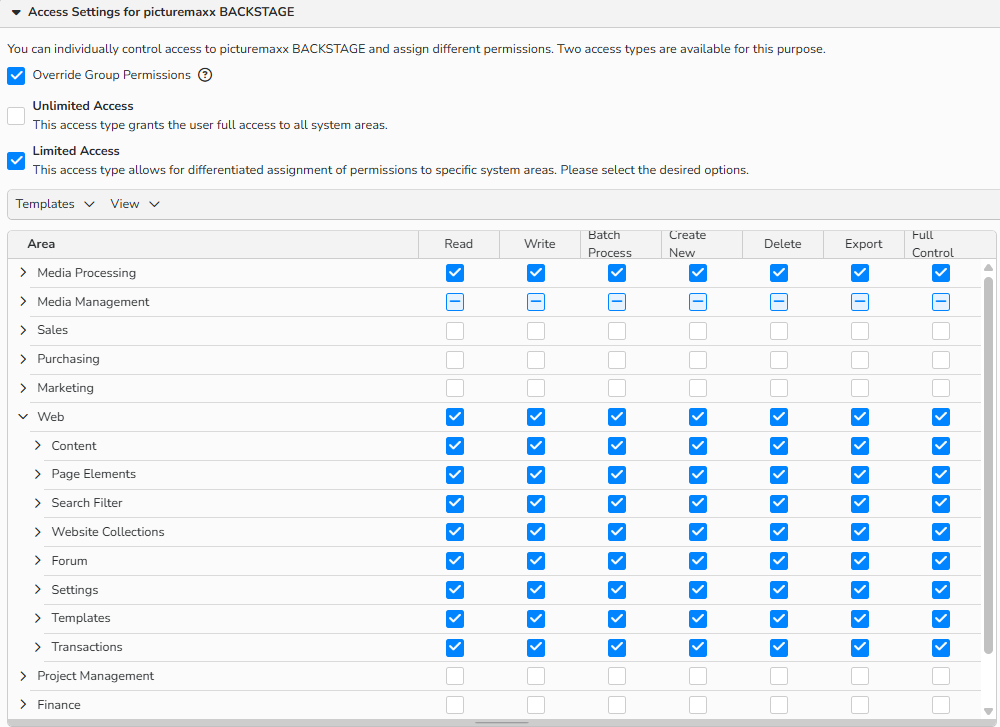The height and width of the screenshot is (727, 1000).
Task: Click the Batch Process column header
Action: [621, 244]
